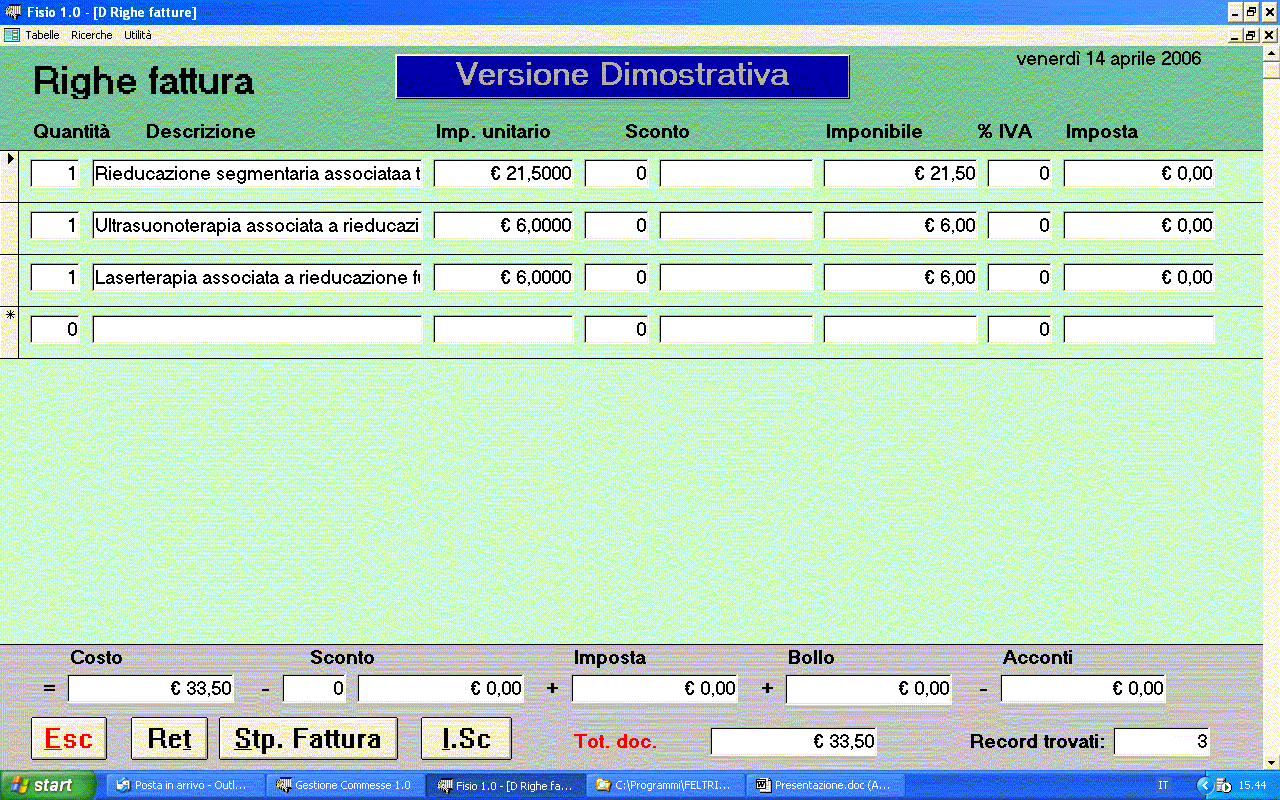Image resolution: width=1280 pixels, height=800 pixels.
Task: Click the empty description field in the new row
Action: click(x=257, y=330)
